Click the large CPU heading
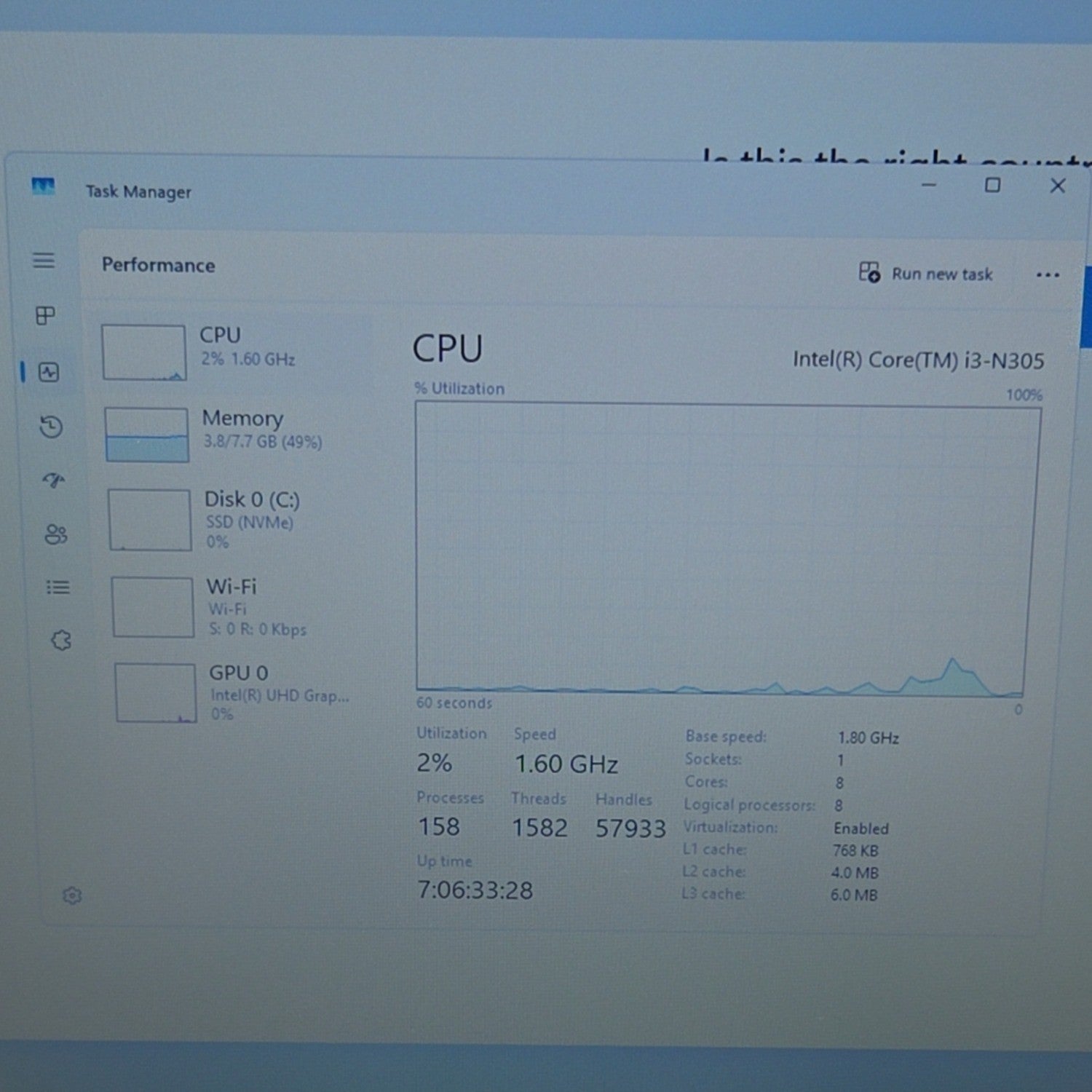Image resolution: width=1092 pixels, height=1092 pixels. (x=447, y=349)
